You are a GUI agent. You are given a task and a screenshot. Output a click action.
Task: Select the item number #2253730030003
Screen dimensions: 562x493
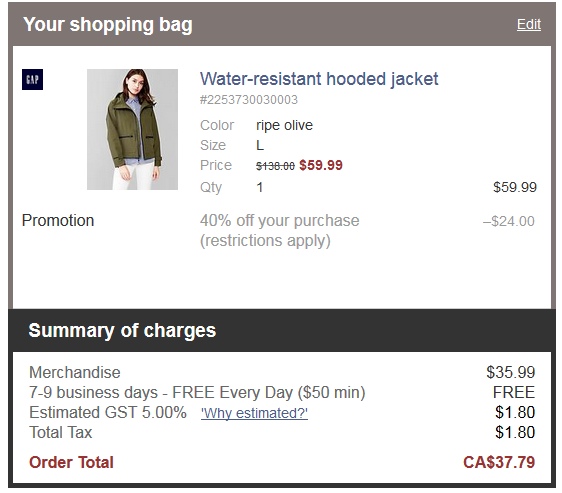[249, 100]
